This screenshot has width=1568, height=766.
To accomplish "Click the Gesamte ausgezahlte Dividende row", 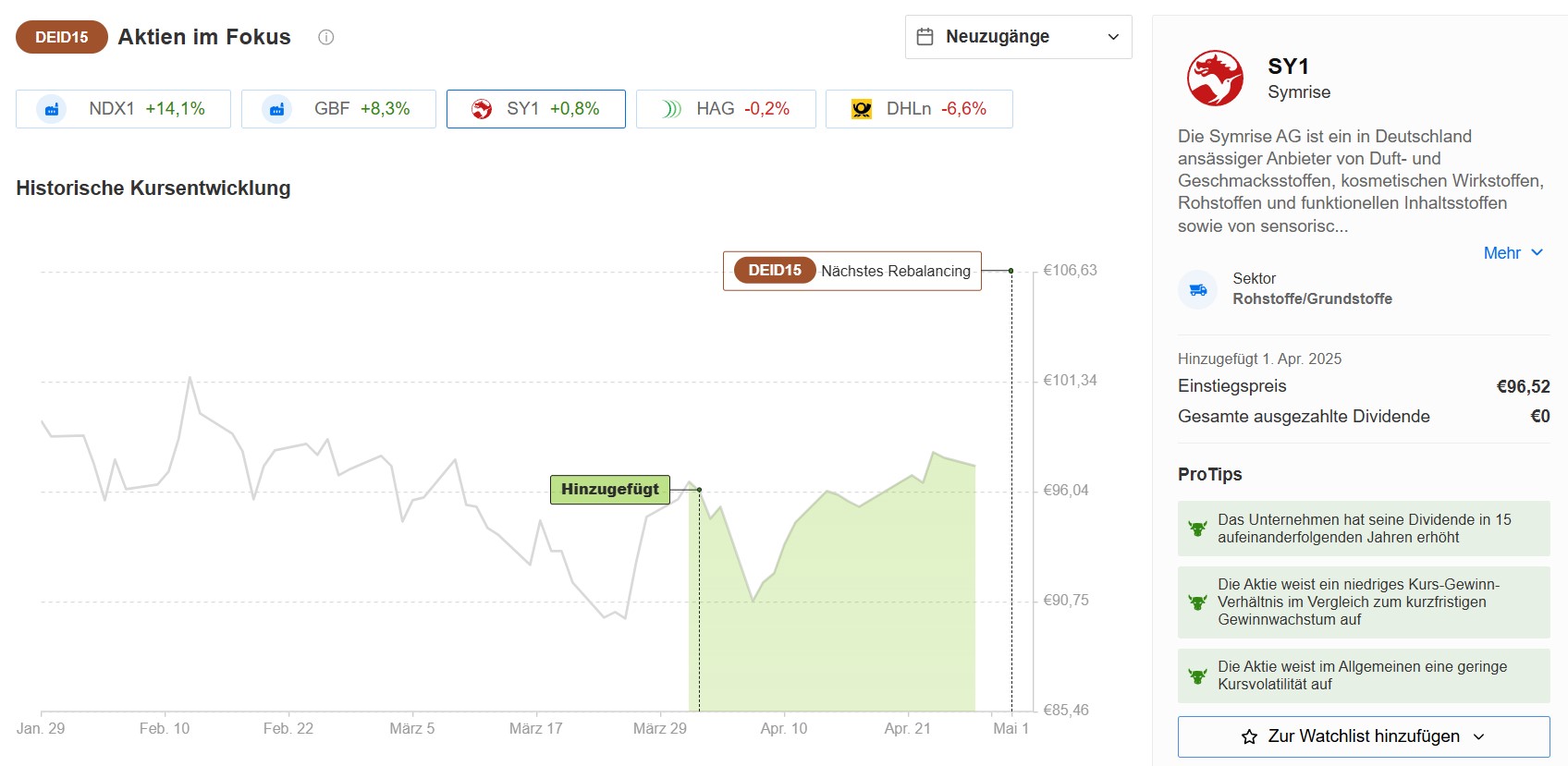I will click(1364, 417).
